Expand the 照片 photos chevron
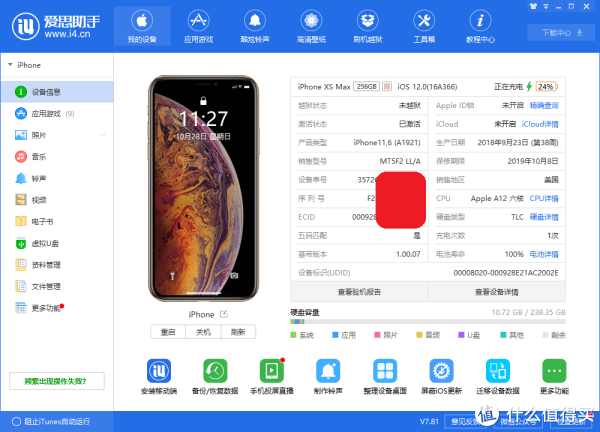Screen dimensions: 600x432 pyautogui.click(x=103, y=135)
